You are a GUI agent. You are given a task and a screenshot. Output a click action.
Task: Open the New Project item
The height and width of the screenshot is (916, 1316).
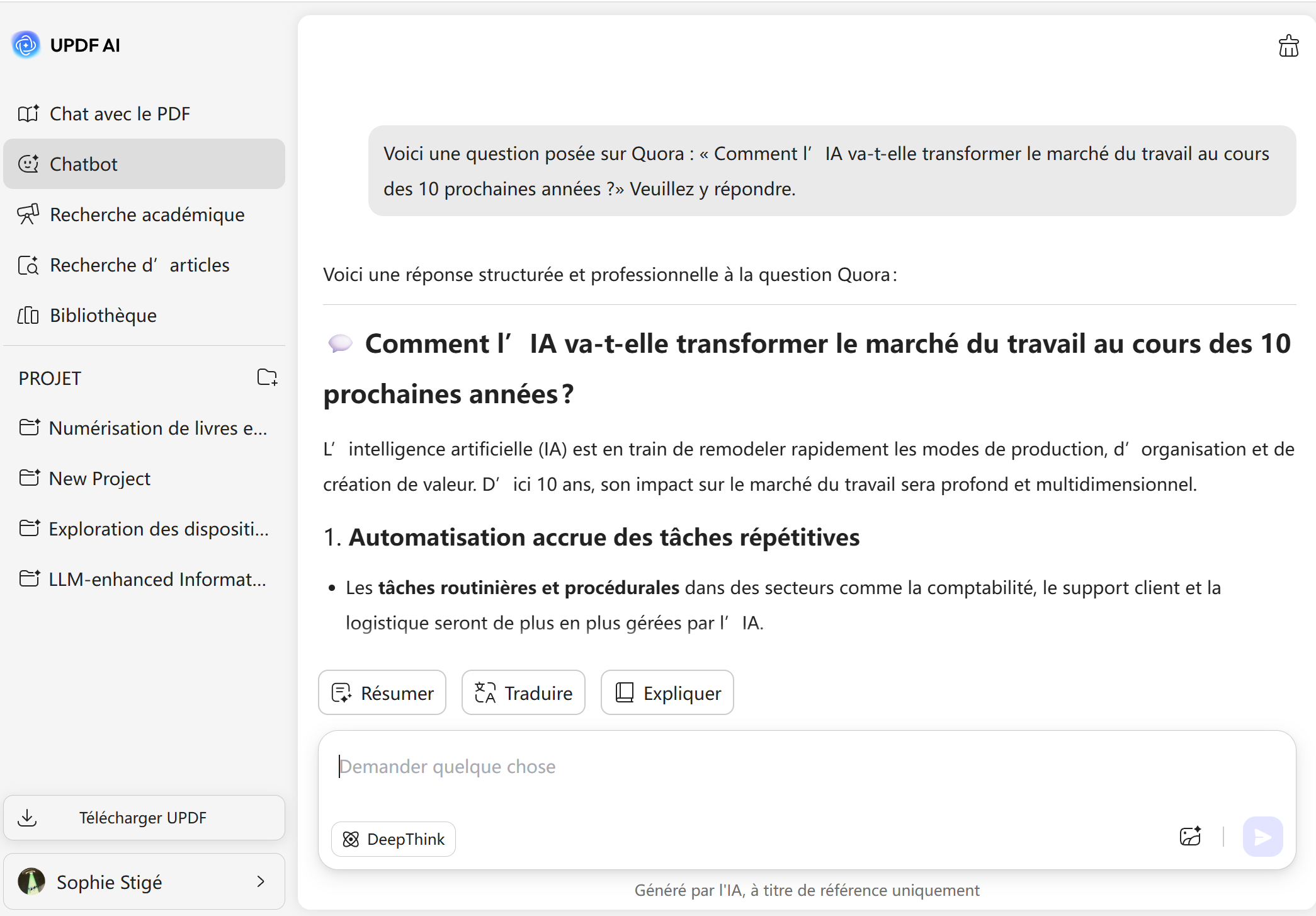pyautogui.click(x=99, y=478)
